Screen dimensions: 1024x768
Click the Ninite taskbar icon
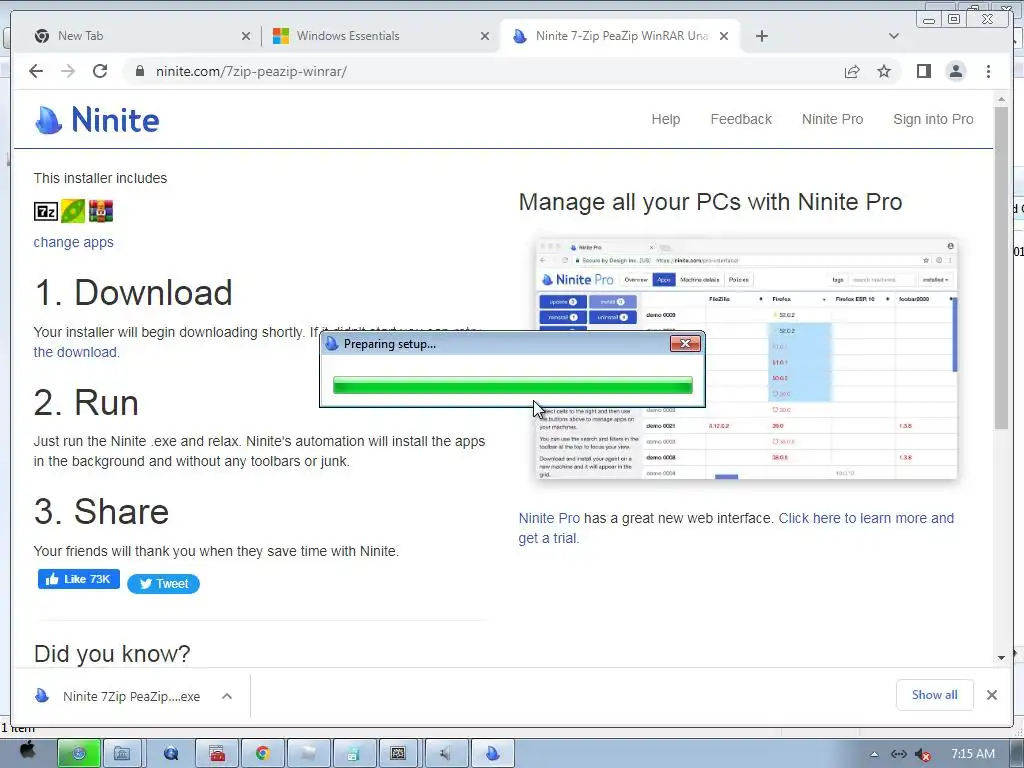[492, 754]
